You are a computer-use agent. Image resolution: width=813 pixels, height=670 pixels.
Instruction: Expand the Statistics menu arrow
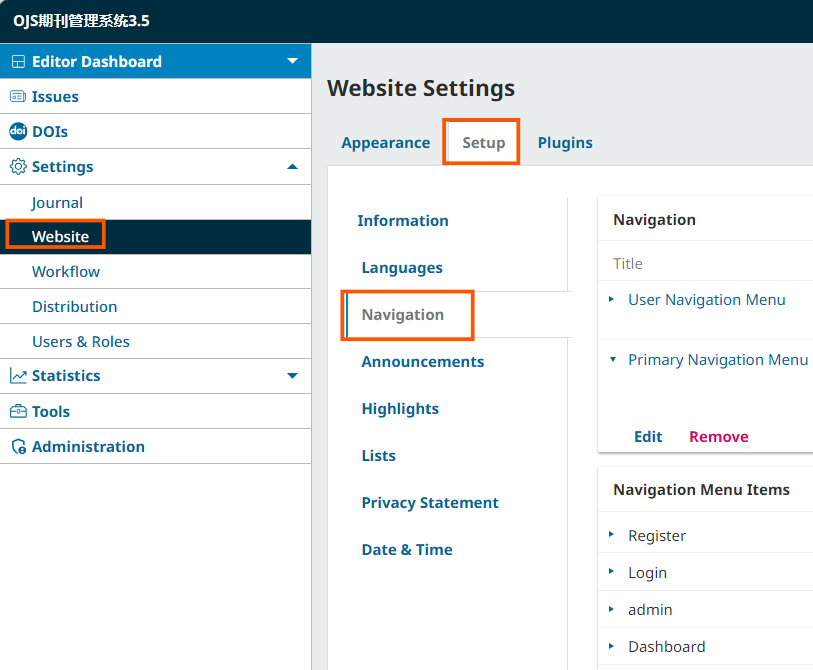(x=292, y=375)
